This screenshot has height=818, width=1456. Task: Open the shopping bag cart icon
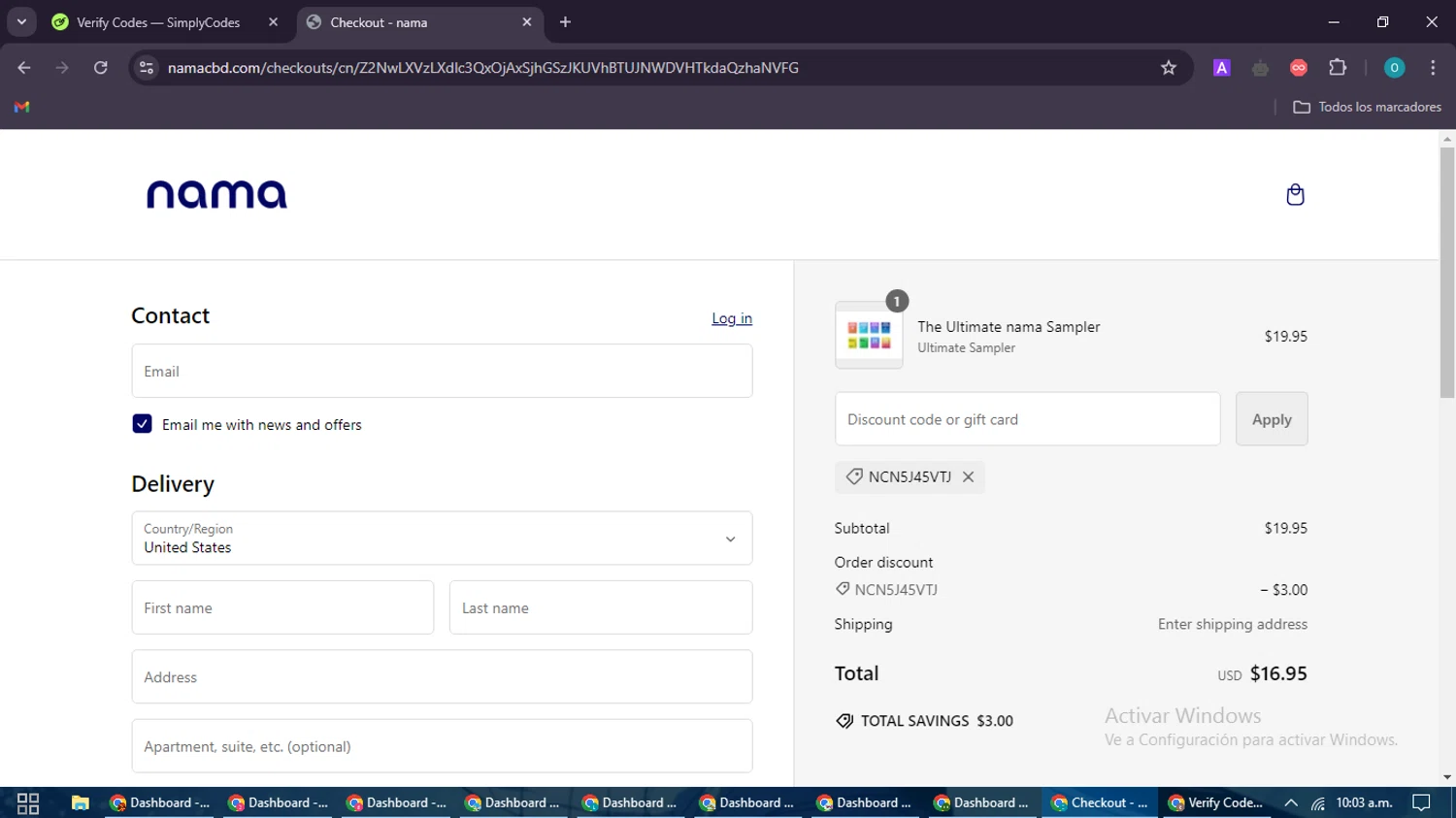pos(1295,195)
